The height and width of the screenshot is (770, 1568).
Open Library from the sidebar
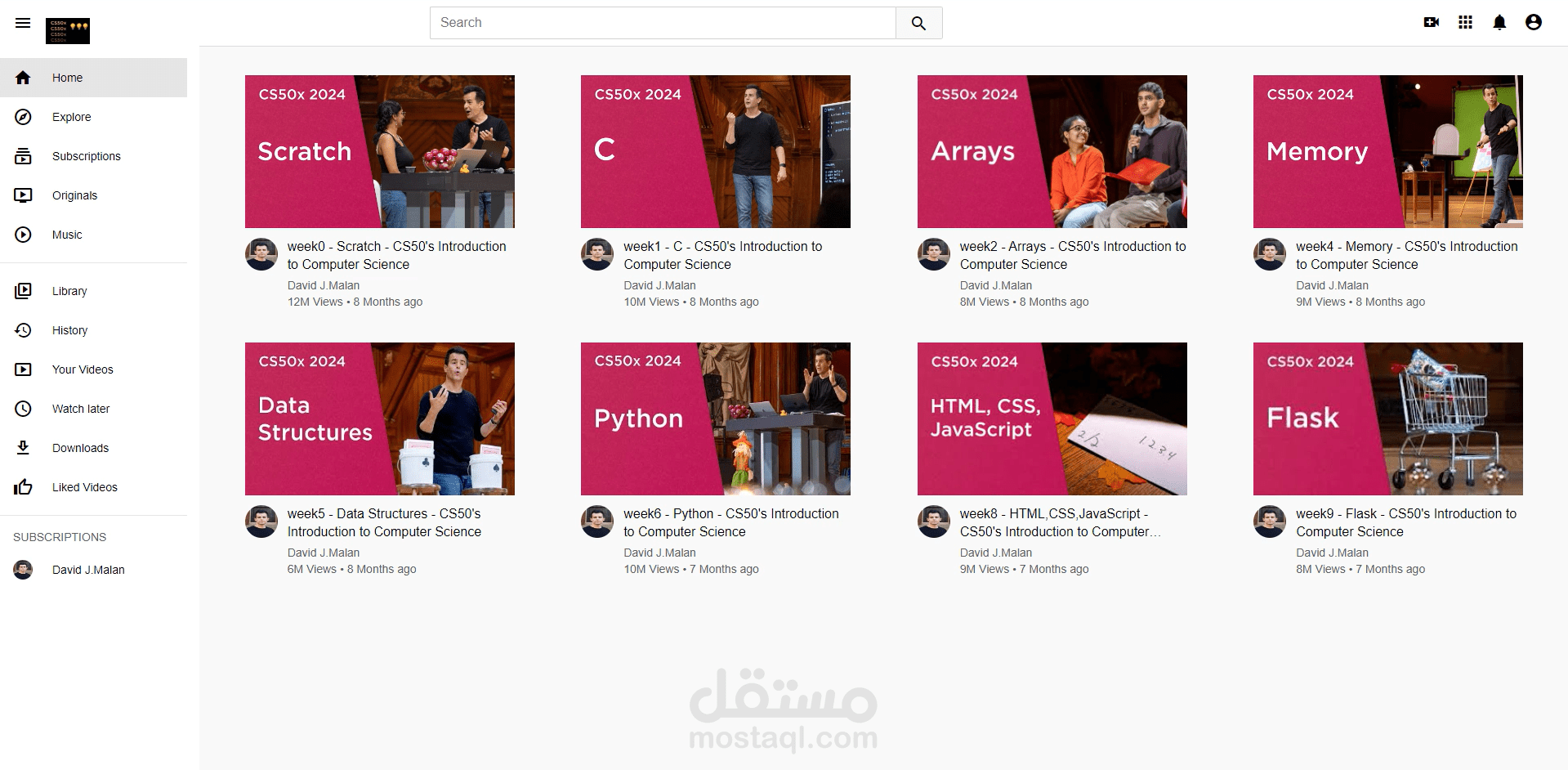[93, 291]
